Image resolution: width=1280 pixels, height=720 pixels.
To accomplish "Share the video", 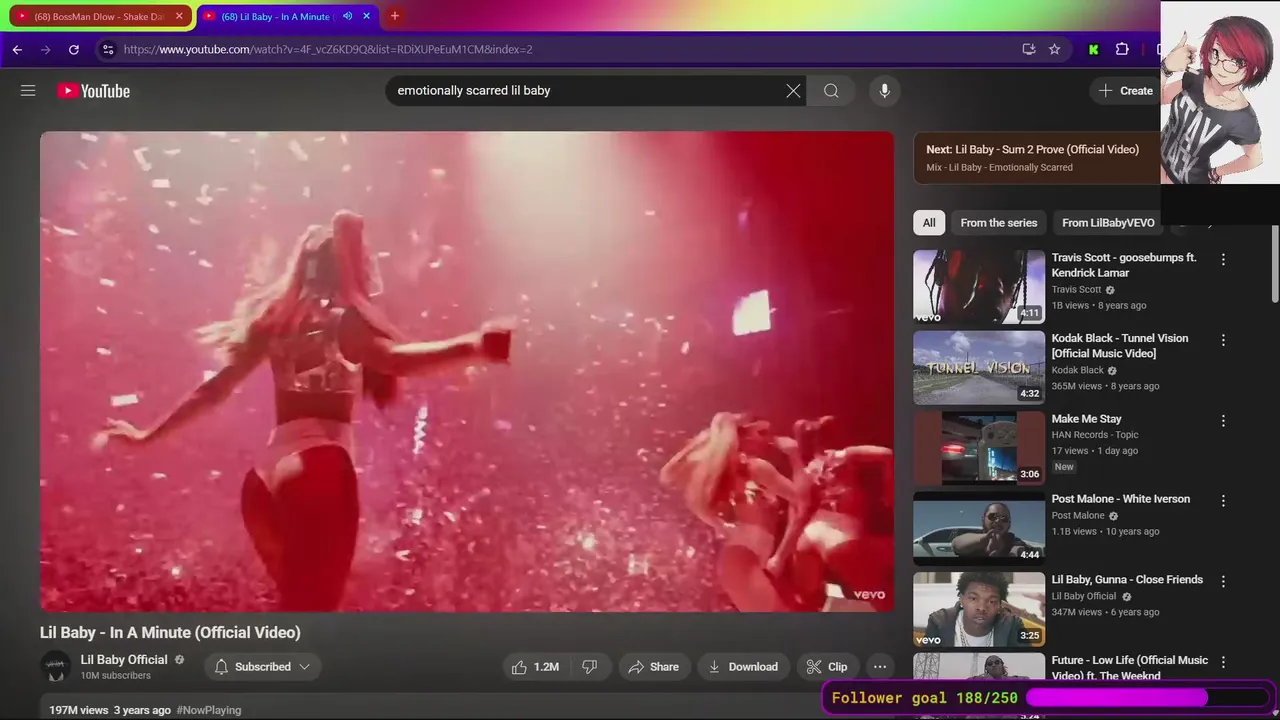I will (x=652, y=667).
